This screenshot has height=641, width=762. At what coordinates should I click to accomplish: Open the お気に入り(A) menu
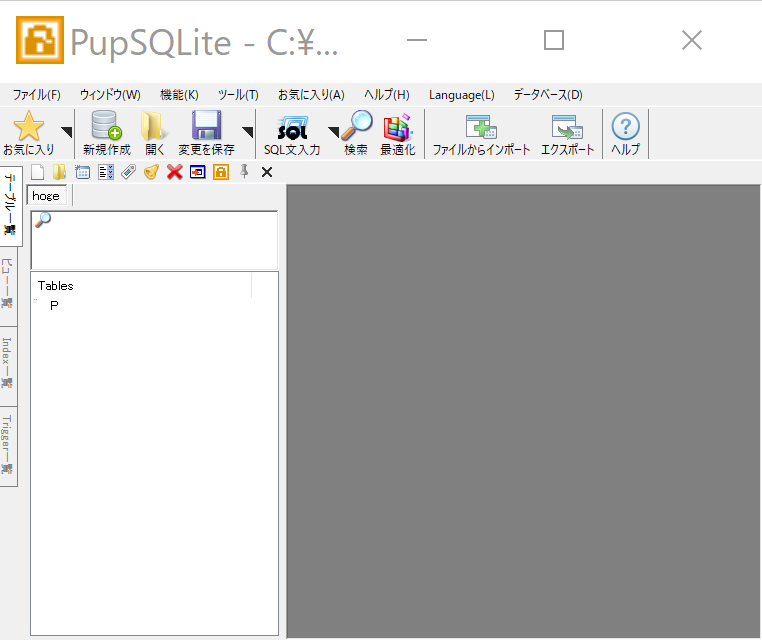pos(312,95)
